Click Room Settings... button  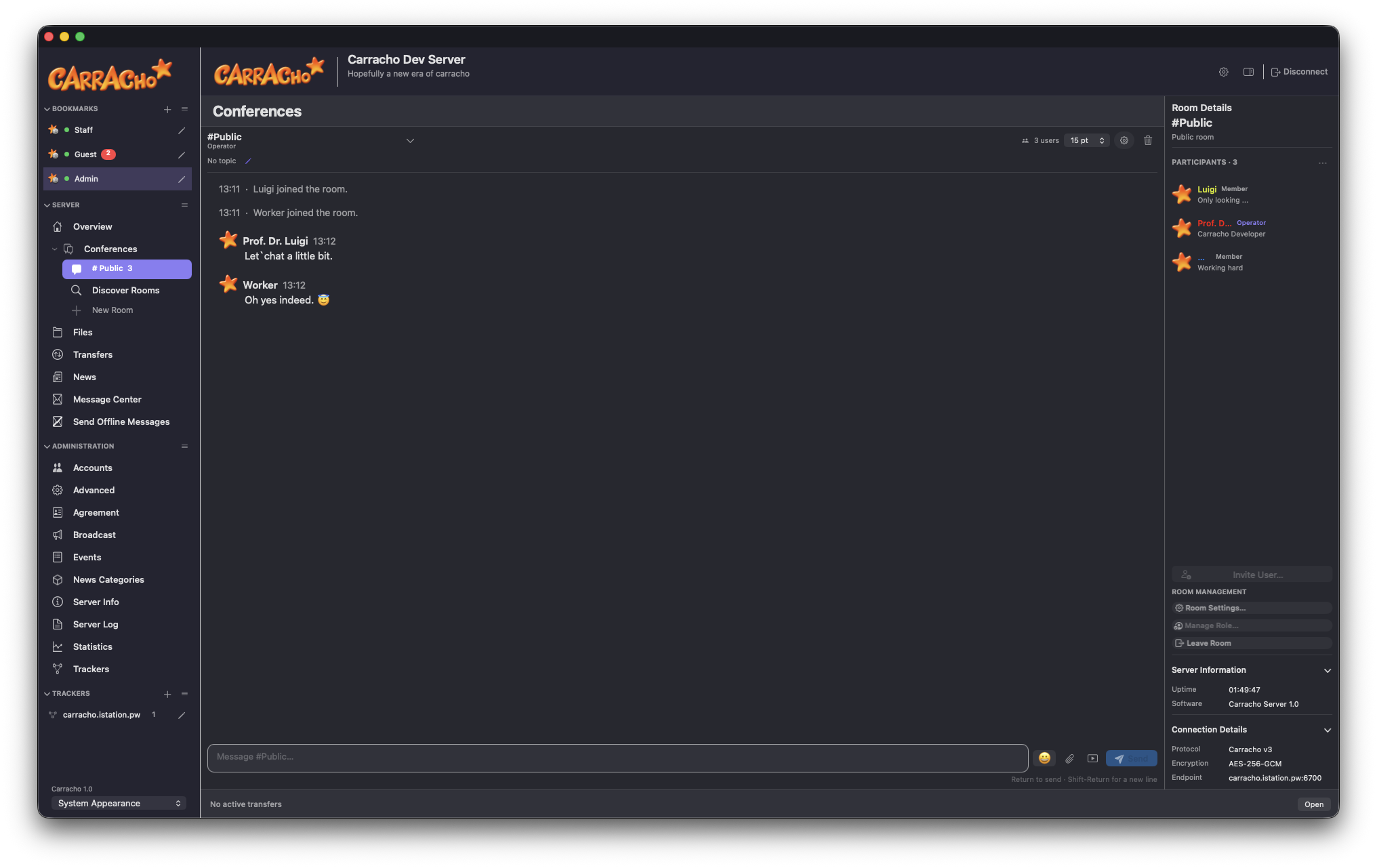click(x=1252, y=608)
